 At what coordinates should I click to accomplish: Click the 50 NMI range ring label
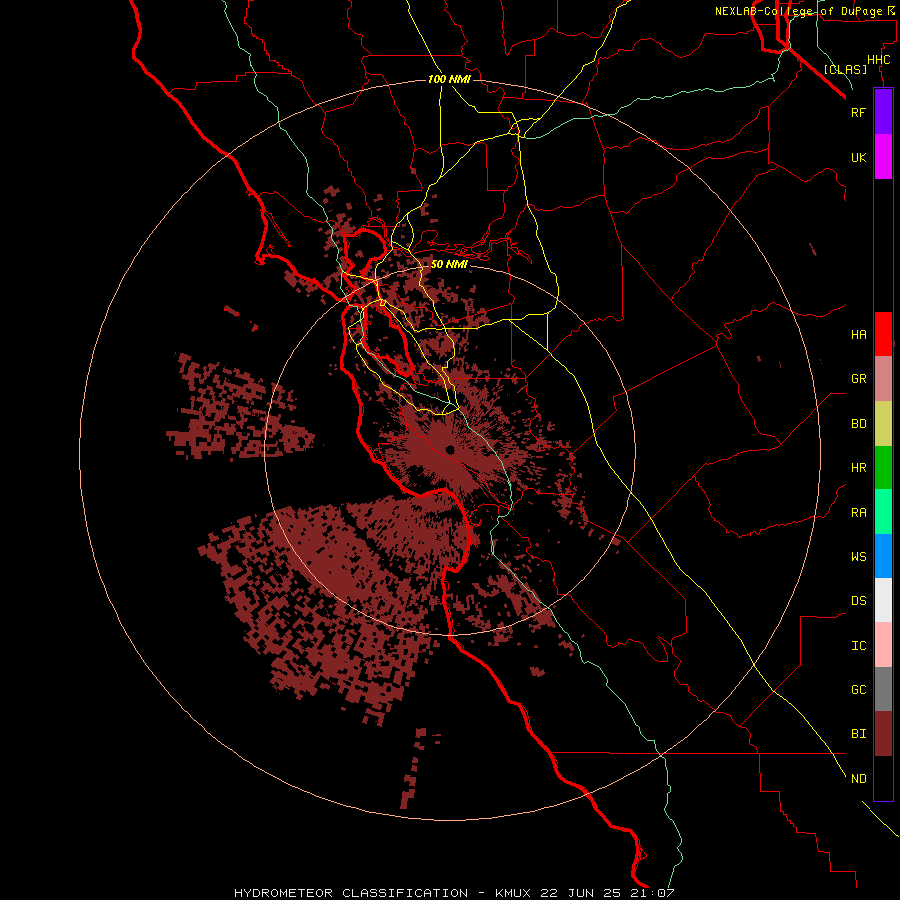[449, 264]
